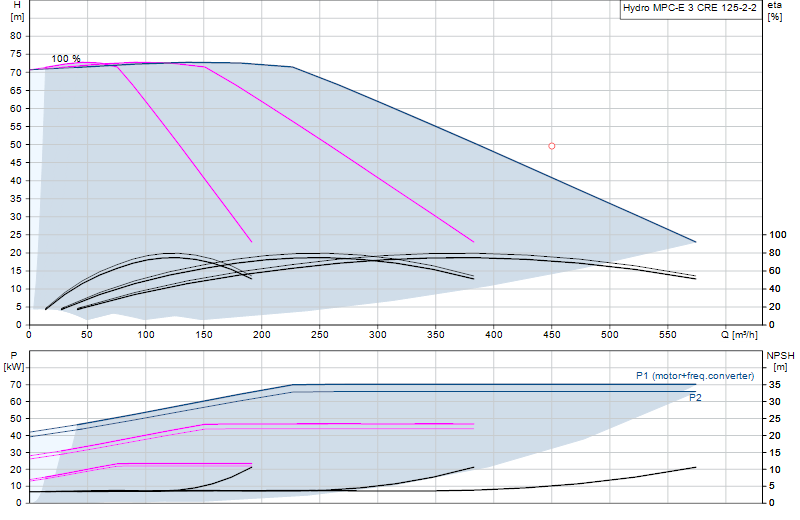This screenshot has width=800, height=520.
Task: Click the 70 value on the P [kW] axis
Action: [16, 385]
